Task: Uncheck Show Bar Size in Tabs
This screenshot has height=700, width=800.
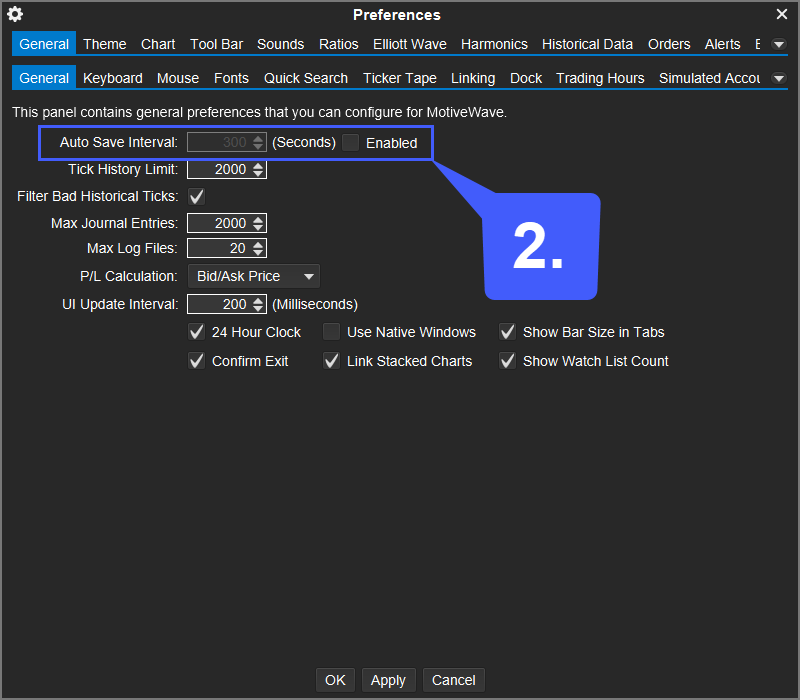Action: 507,331
